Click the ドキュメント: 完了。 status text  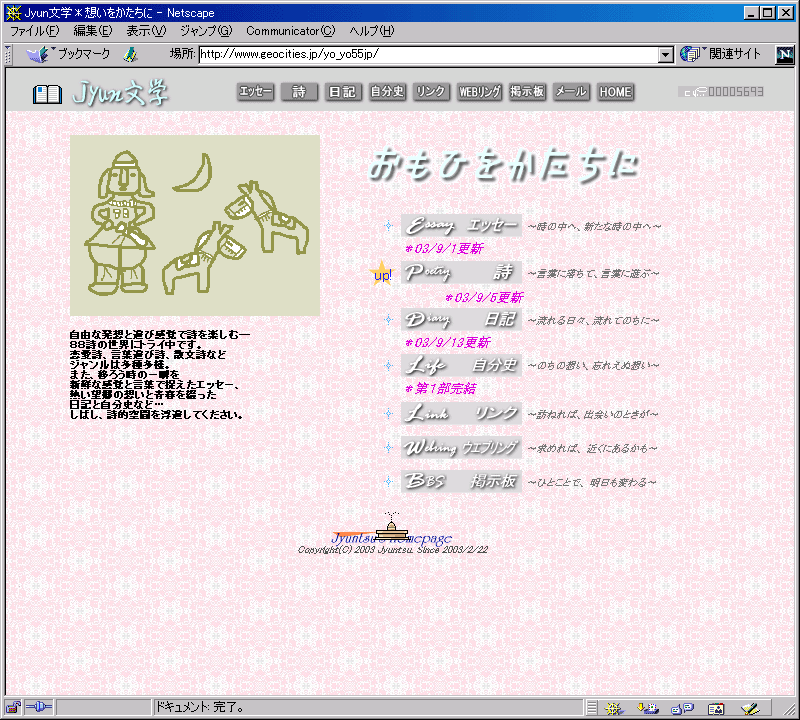point(199,707)
